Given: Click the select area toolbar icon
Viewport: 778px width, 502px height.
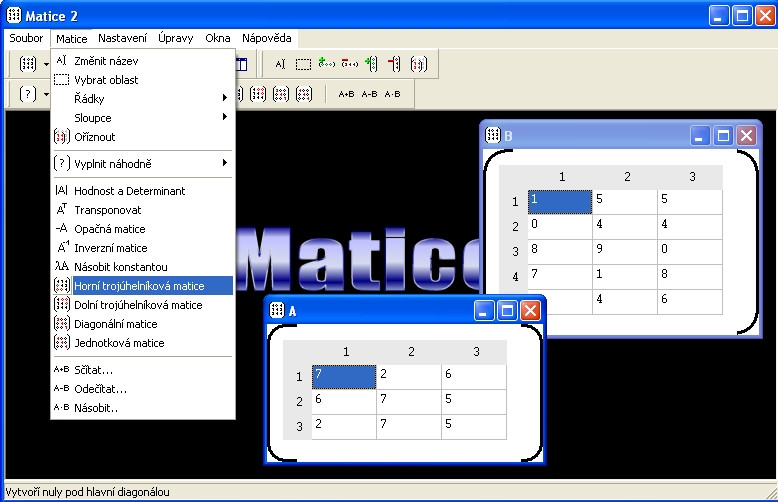Looking at the screenshot, I should click(x=303, y=64).
